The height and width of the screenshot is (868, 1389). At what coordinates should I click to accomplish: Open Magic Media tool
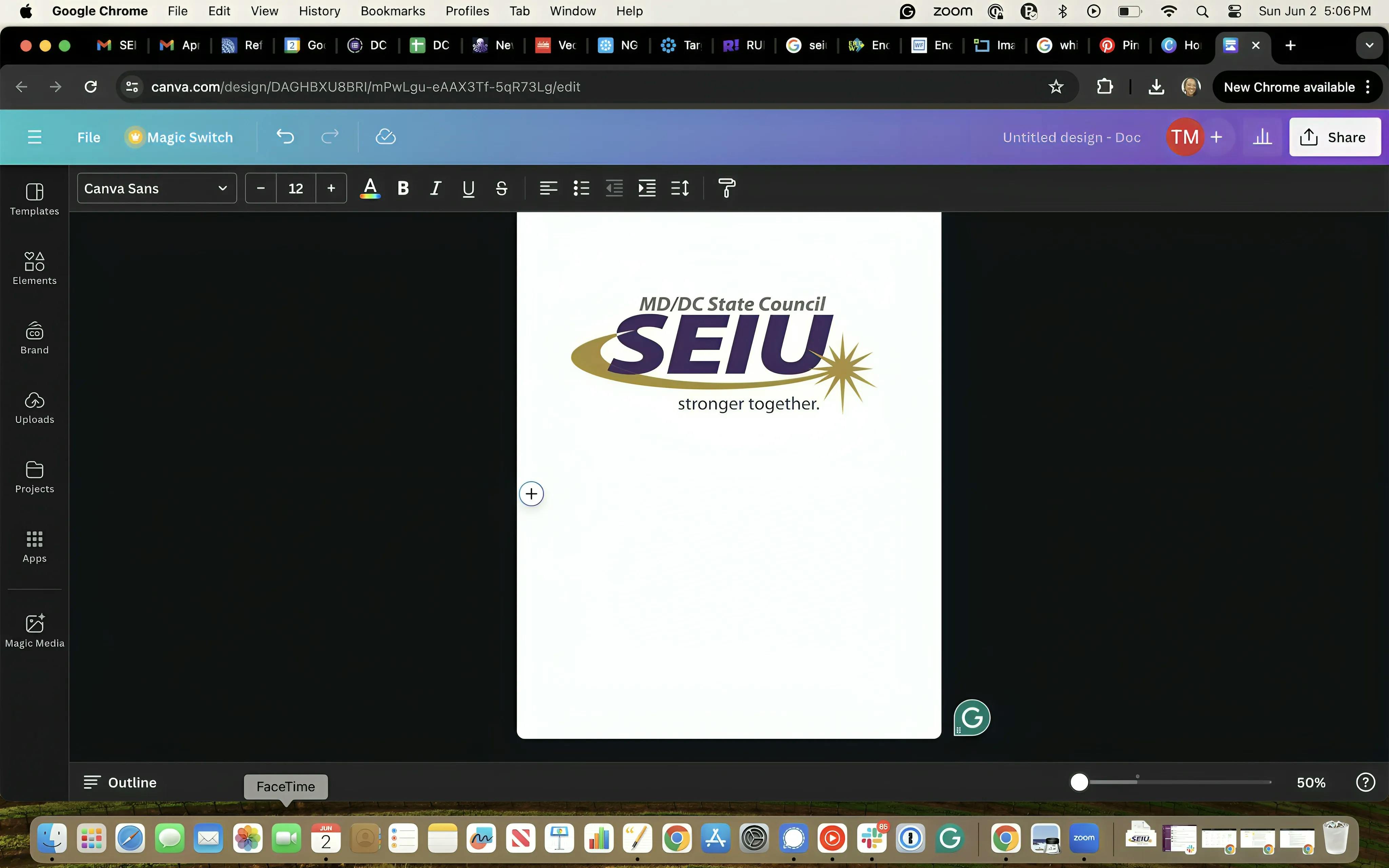tap(35, 630)
